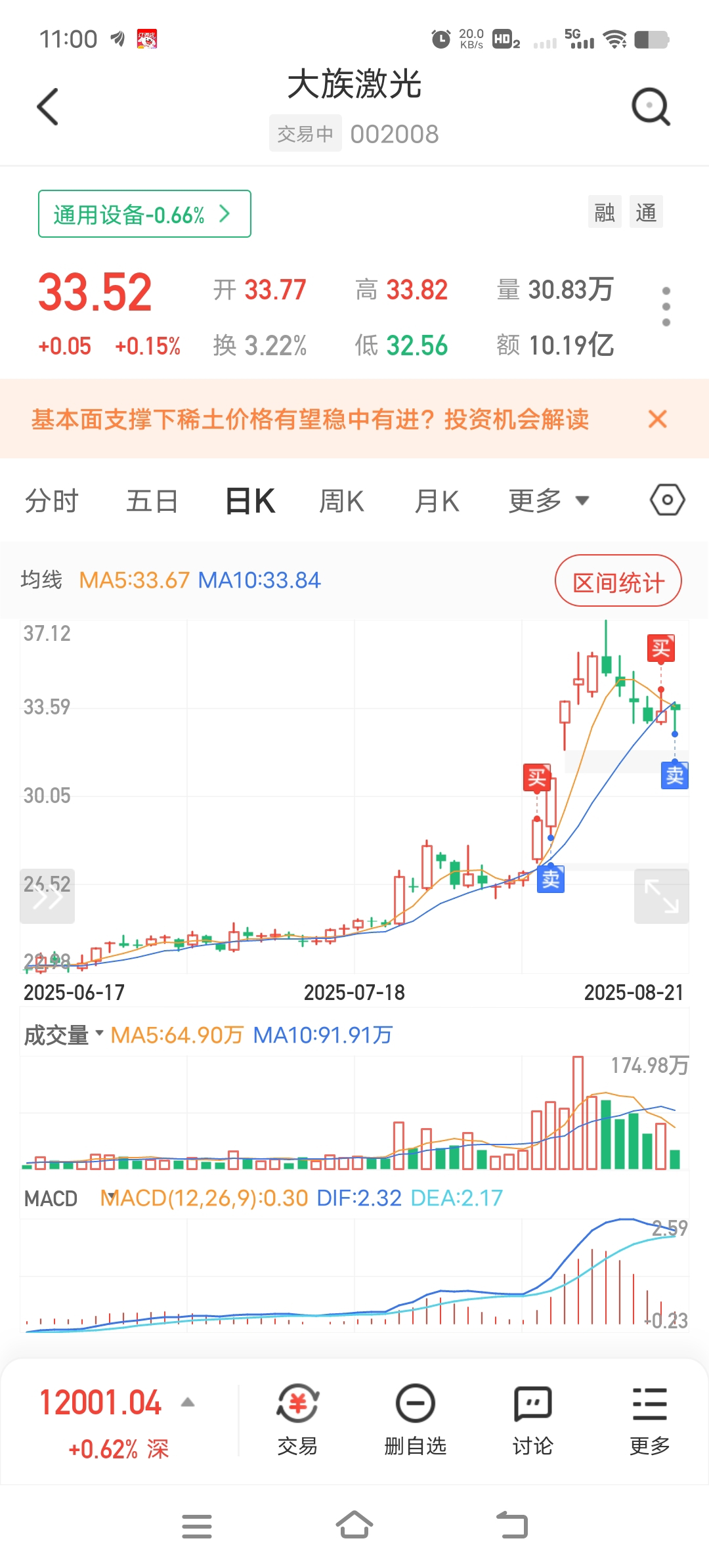
Task: Go back with the left arrow
Action: [x=48, y=106]
